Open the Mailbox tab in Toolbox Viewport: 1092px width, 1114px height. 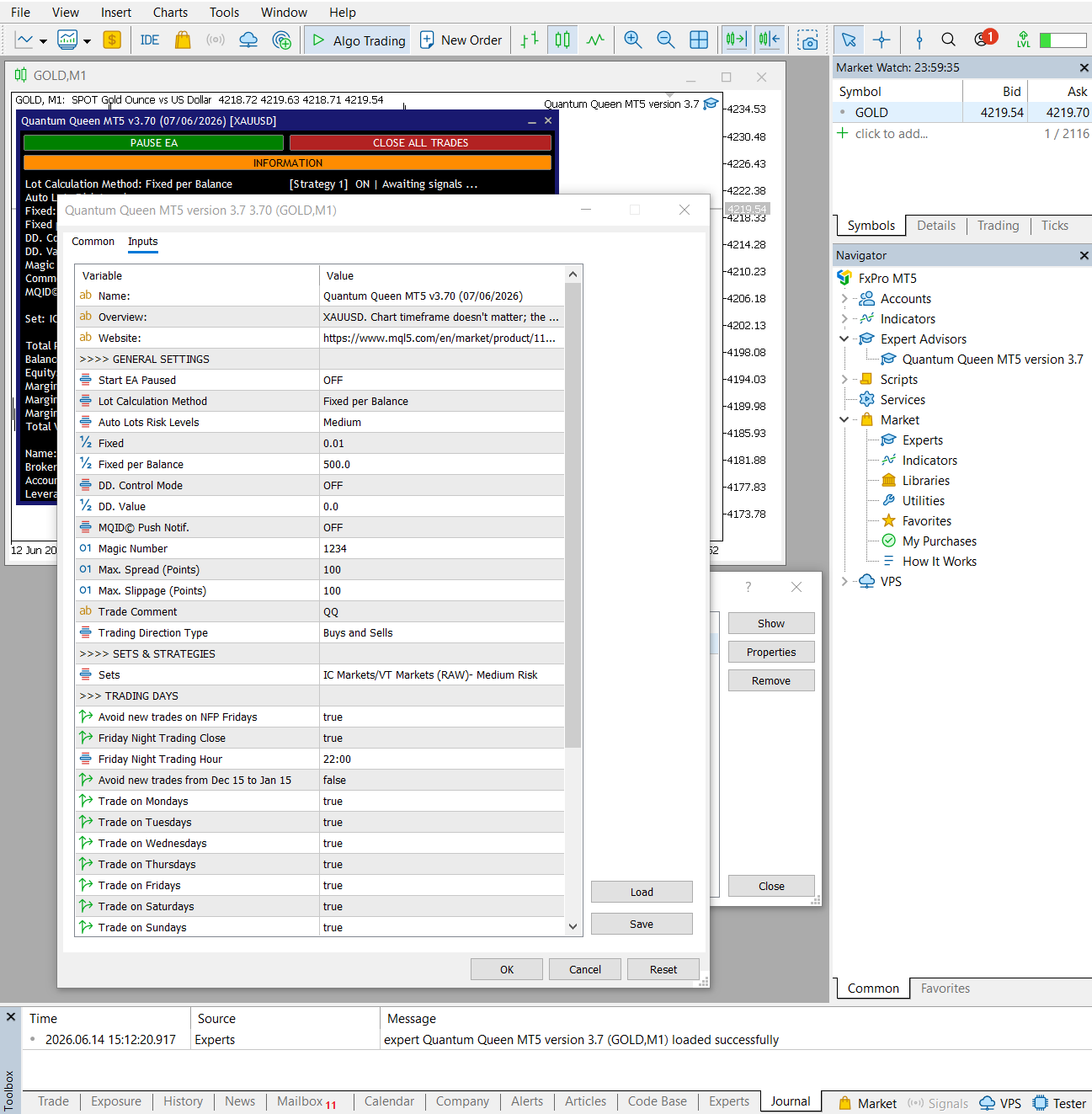[306, 1101]
